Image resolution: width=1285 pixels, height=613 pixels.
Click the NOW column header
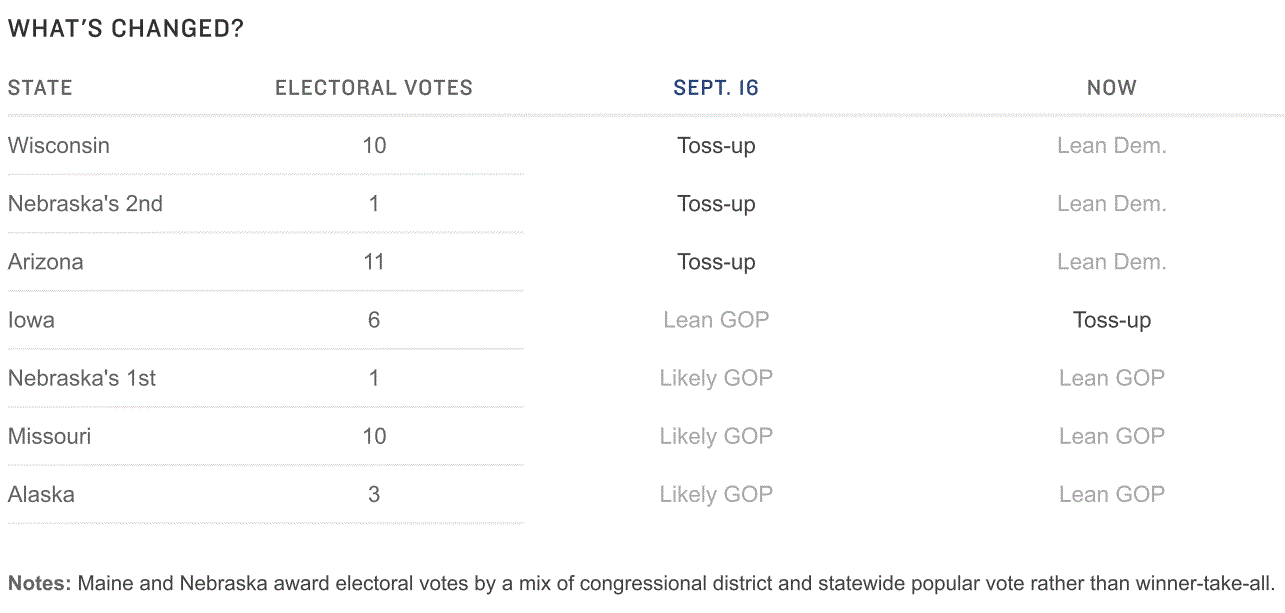[x=1112, y=88]
